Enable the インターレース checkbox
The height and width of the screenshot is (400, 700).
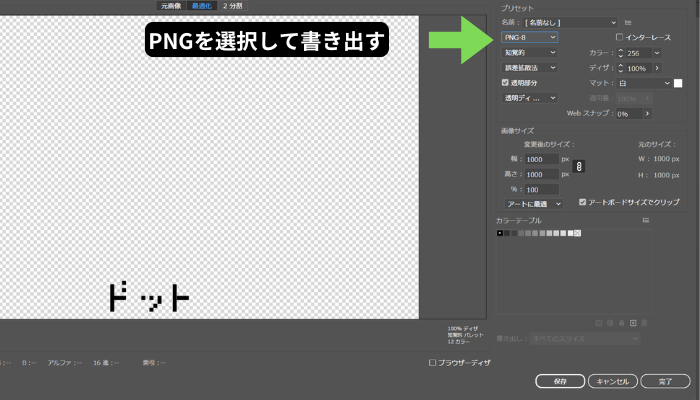(619, 37)
